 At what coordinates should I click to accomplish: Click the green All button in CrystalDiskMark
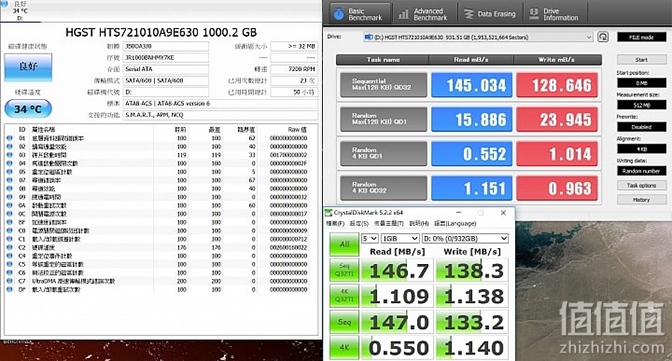(x=344, y=244)
